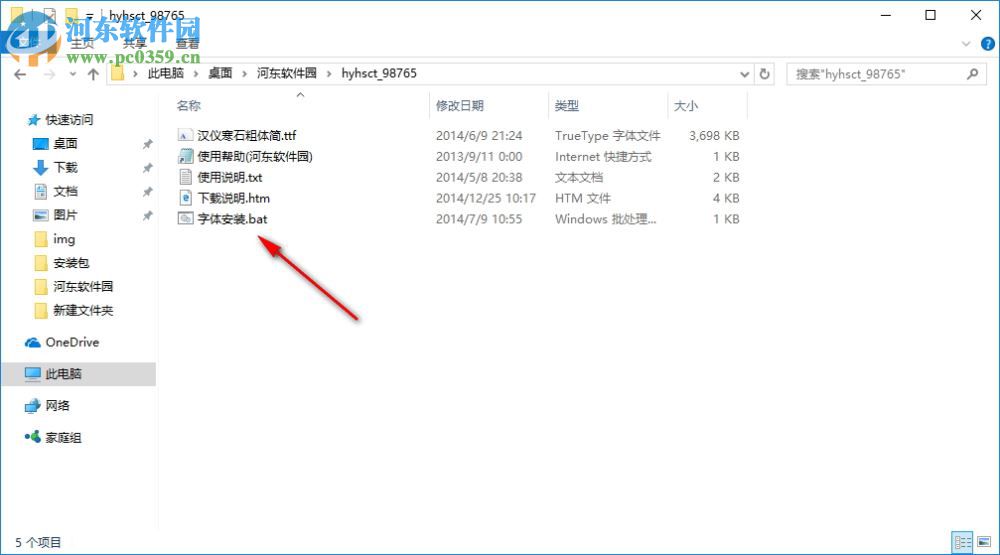Click the magnifier search icon
Viewport: 1000px width, 555px height.
pos(973,74)
